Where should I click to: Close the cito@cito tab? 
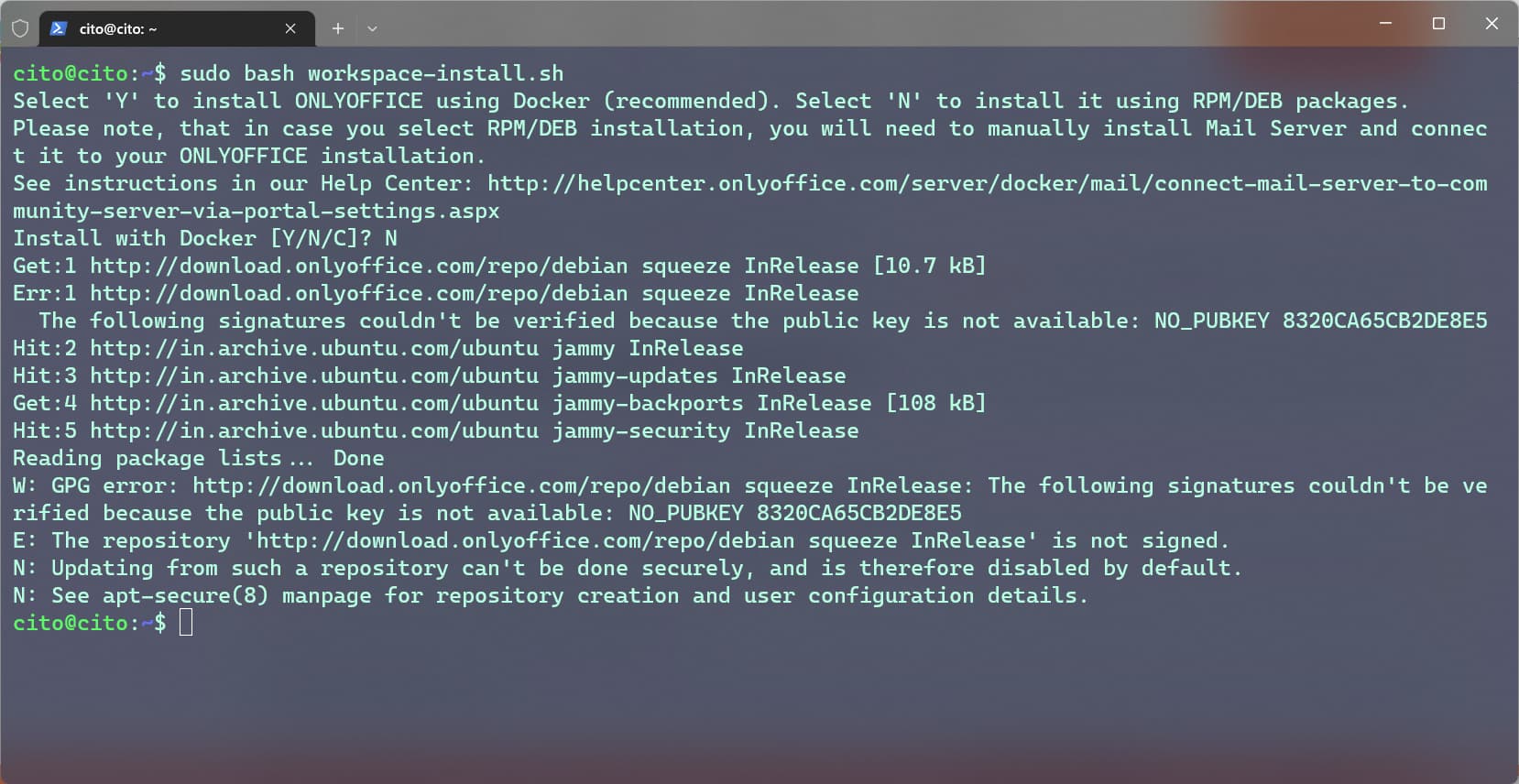point(290,28)
